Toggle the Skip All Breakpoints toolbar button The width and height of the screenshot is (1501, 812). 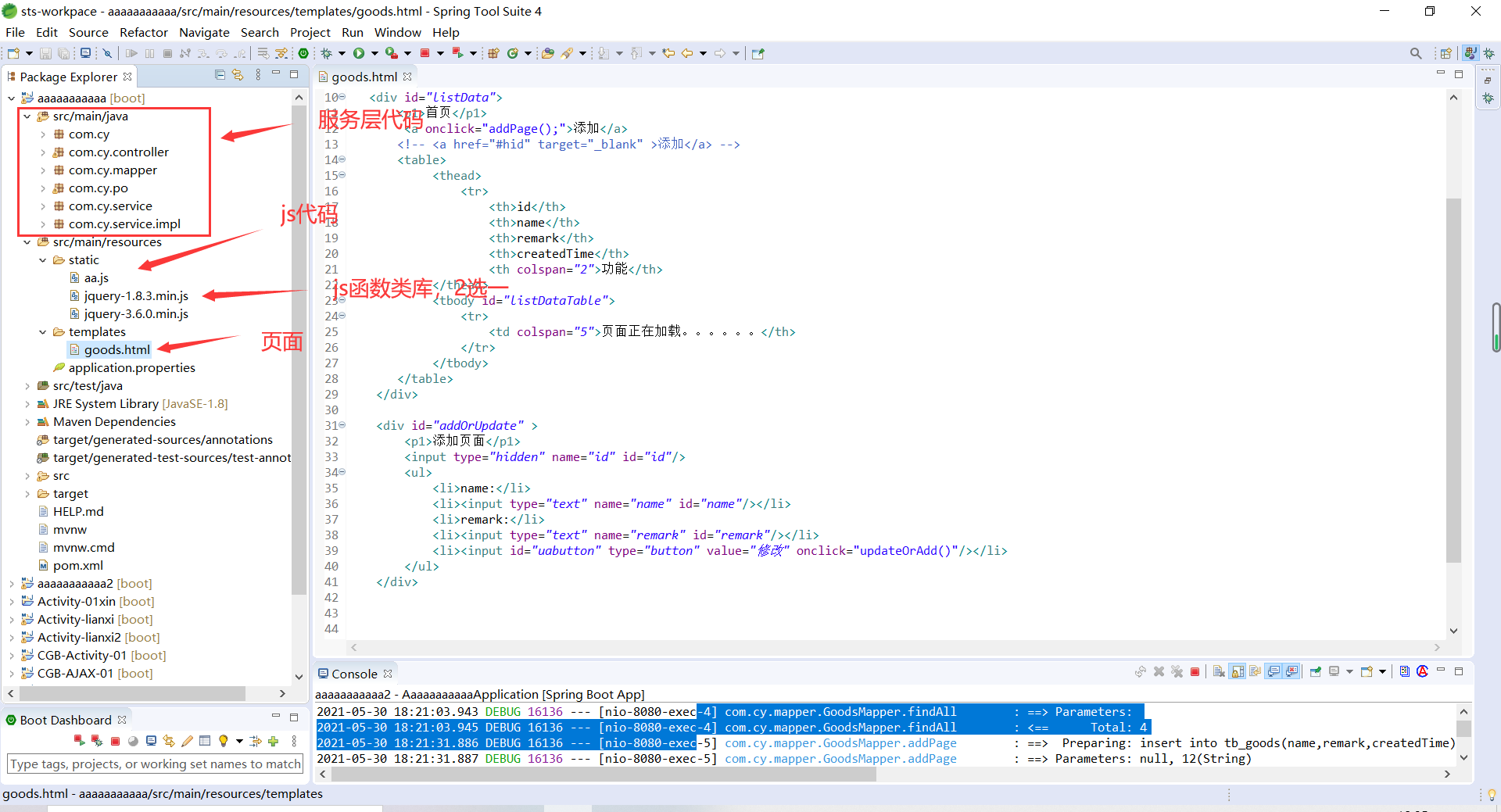[x=107, y=53]
